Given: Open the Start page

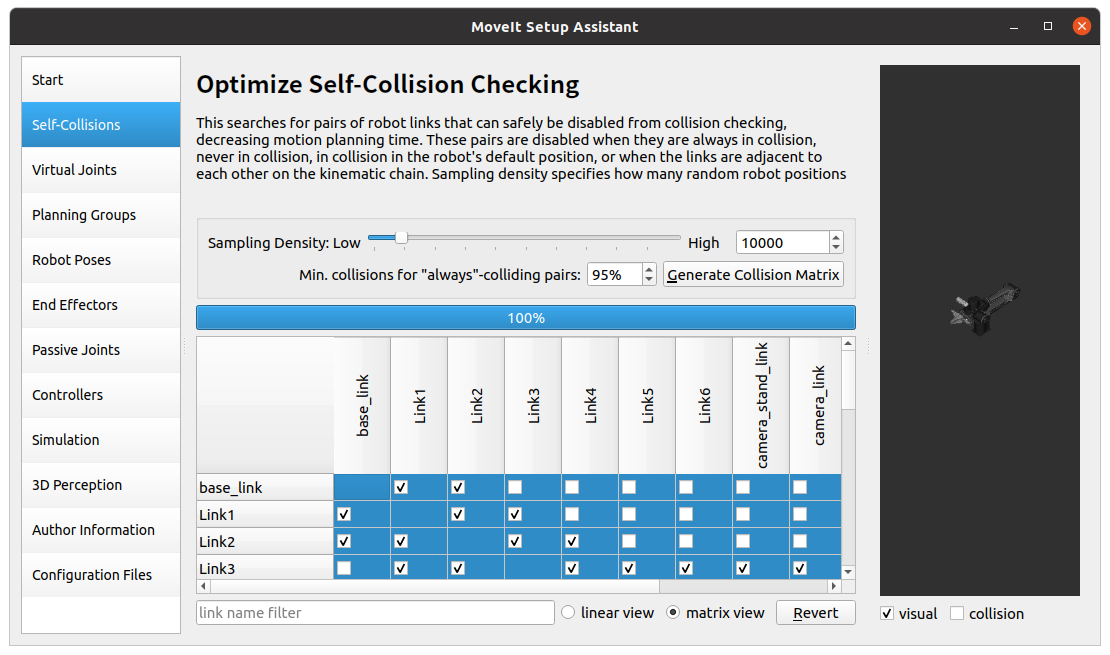Looking at the screenshot, I should click(101, 79).
